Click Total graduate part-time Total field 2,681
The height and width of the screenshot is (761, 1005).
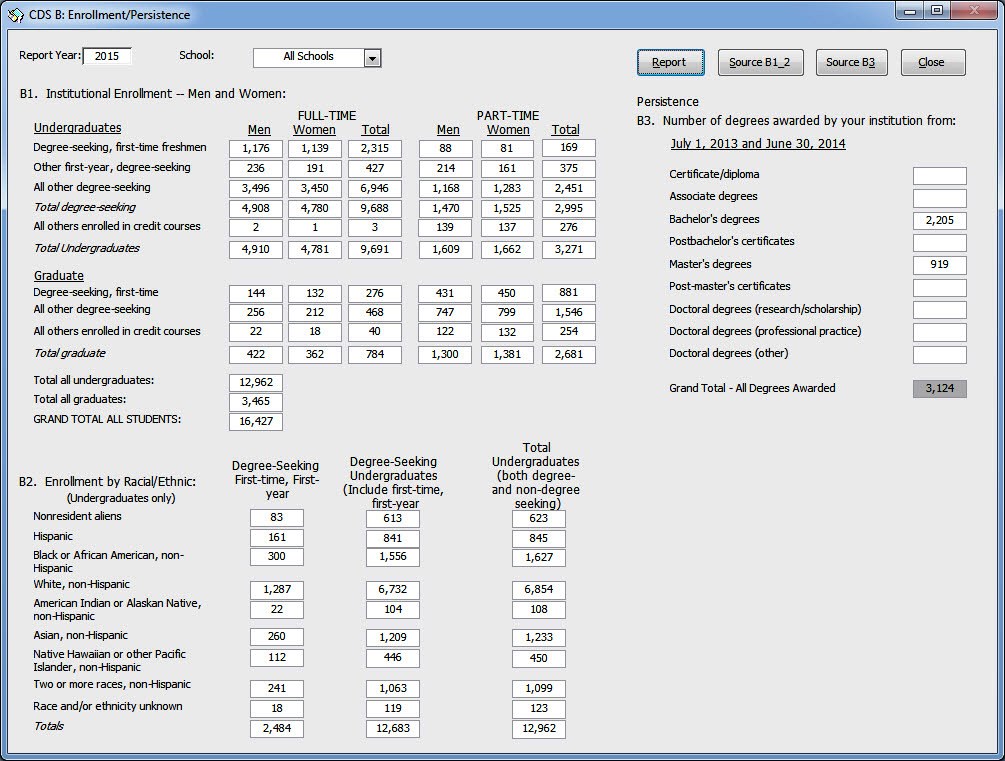(569, 355)
